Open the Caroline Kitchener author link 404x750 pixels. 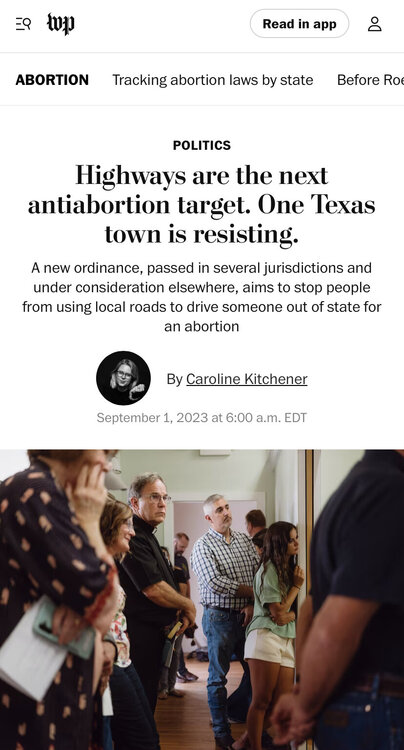(247, 379)
